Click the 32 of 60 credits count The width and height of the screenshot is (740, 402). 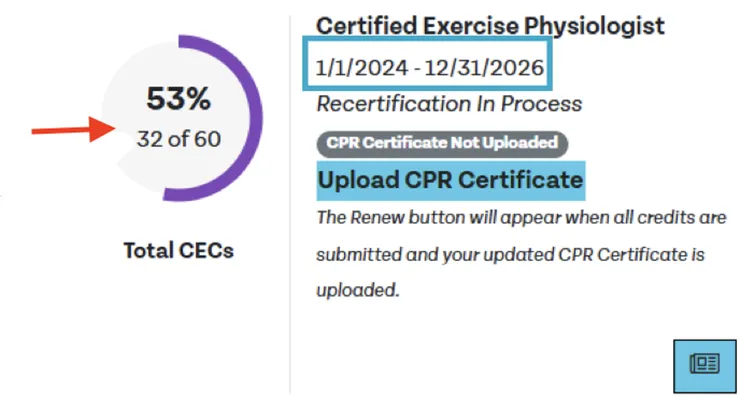[179, 139]
